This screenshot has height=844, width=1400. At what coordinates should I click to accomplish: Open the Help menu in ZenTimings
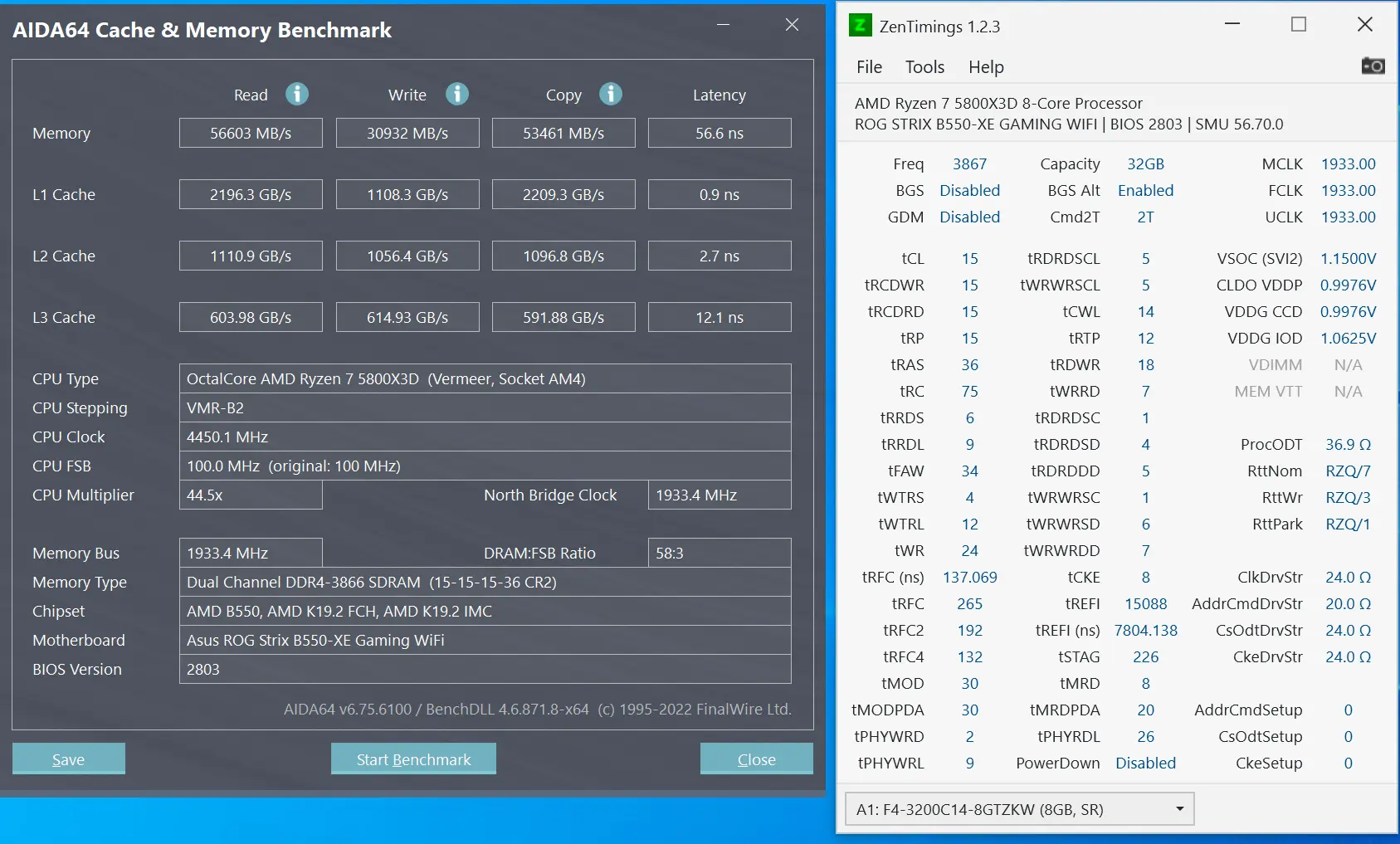pos(986,67)
